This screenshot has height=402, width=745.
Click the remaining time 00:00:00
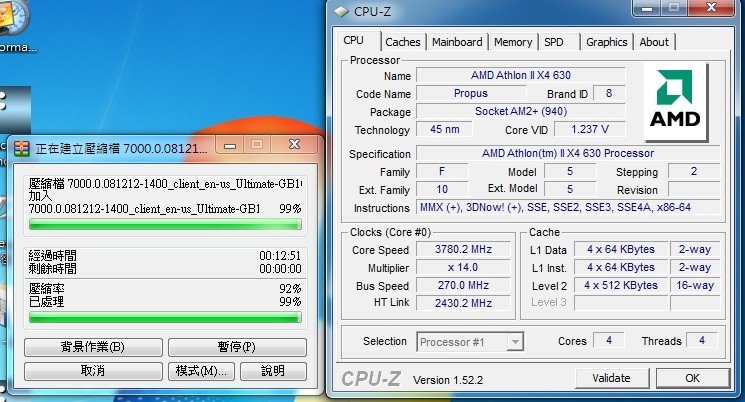point(280,269)
